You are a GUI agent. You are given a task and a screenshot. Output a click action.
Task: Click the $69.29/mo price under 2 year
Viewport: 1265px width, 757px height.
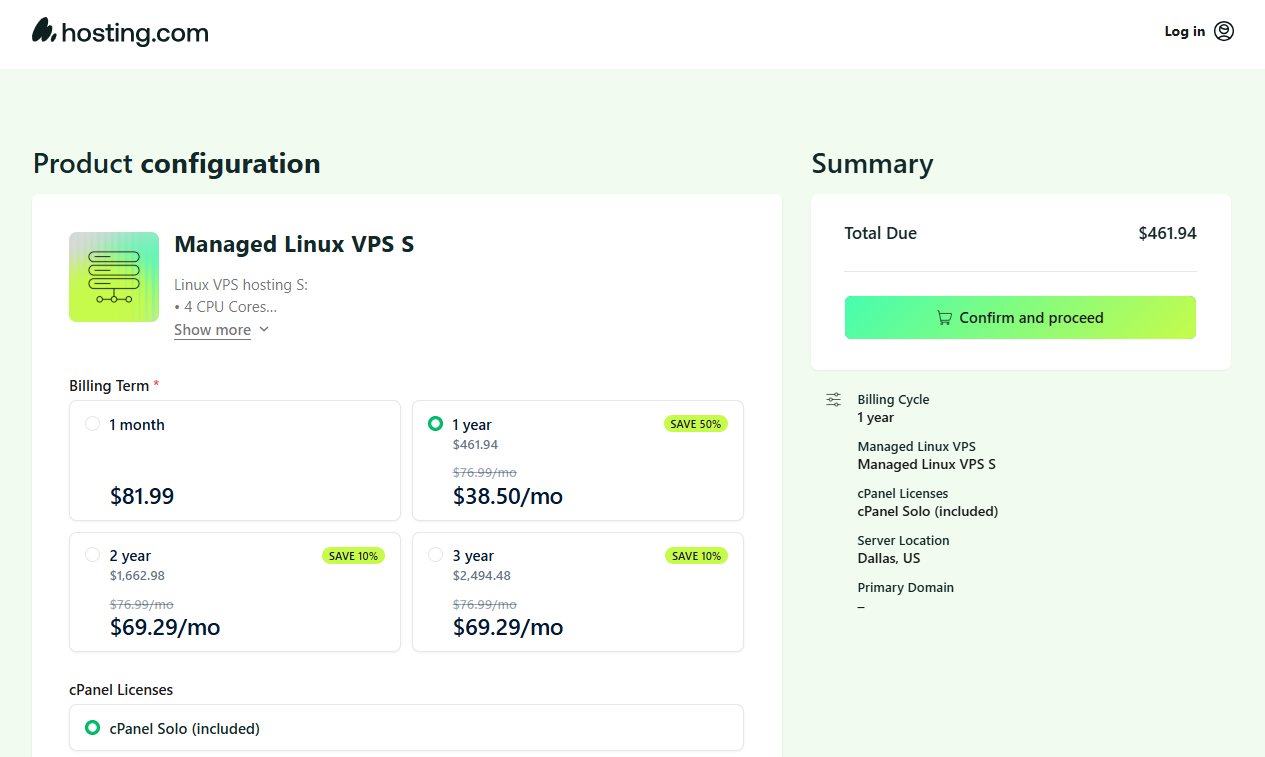pos(165,628)
